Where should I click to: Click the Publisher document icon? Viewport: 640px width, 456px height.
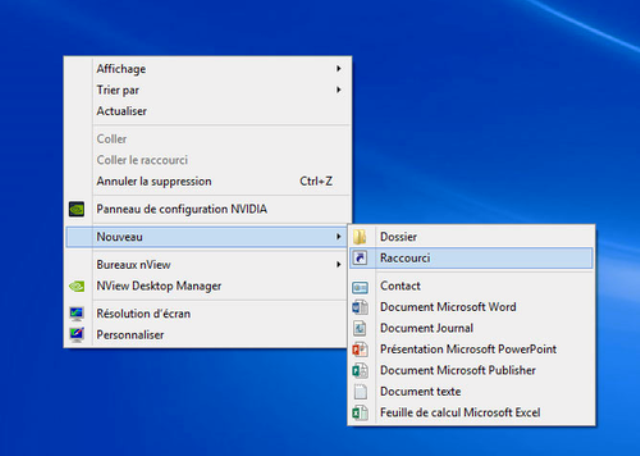pyautogui.click(x=360, y=370)
